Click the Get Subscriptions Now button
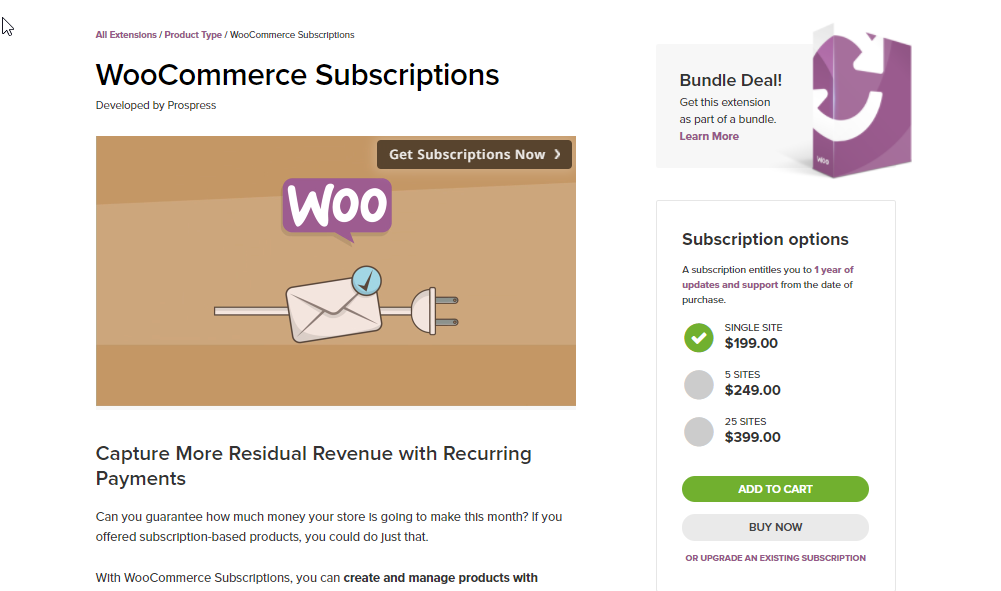The width and height of the screenshot is (1001, 591). tap(474, 154)
